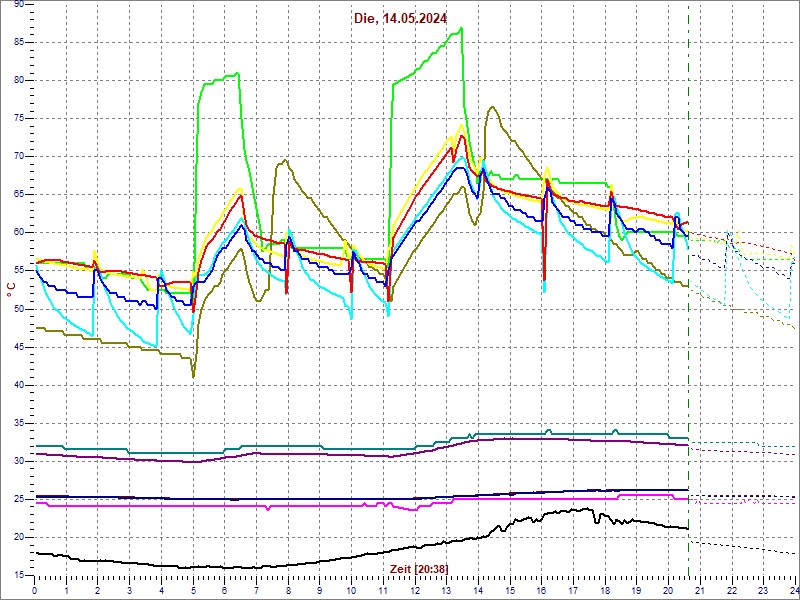Select hour 9 on the time axis

pos(320,590)
